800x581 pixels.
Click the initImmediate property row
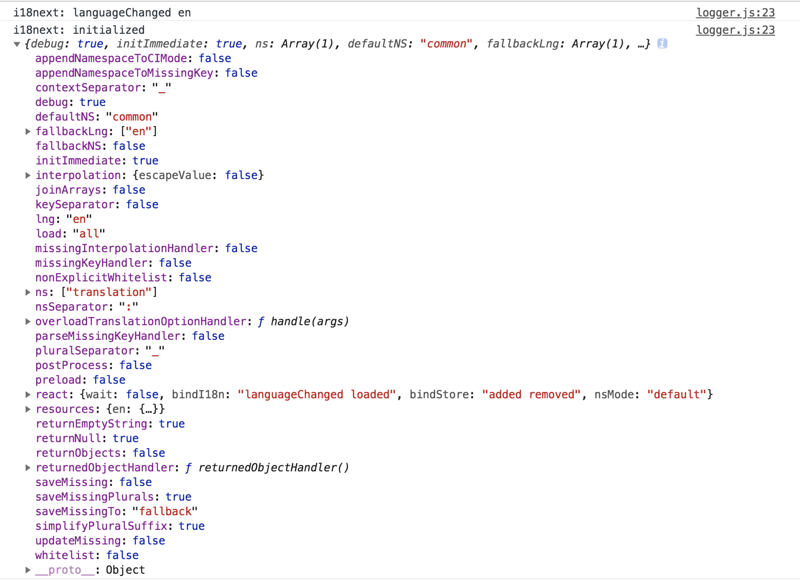[x=97, y=161]
